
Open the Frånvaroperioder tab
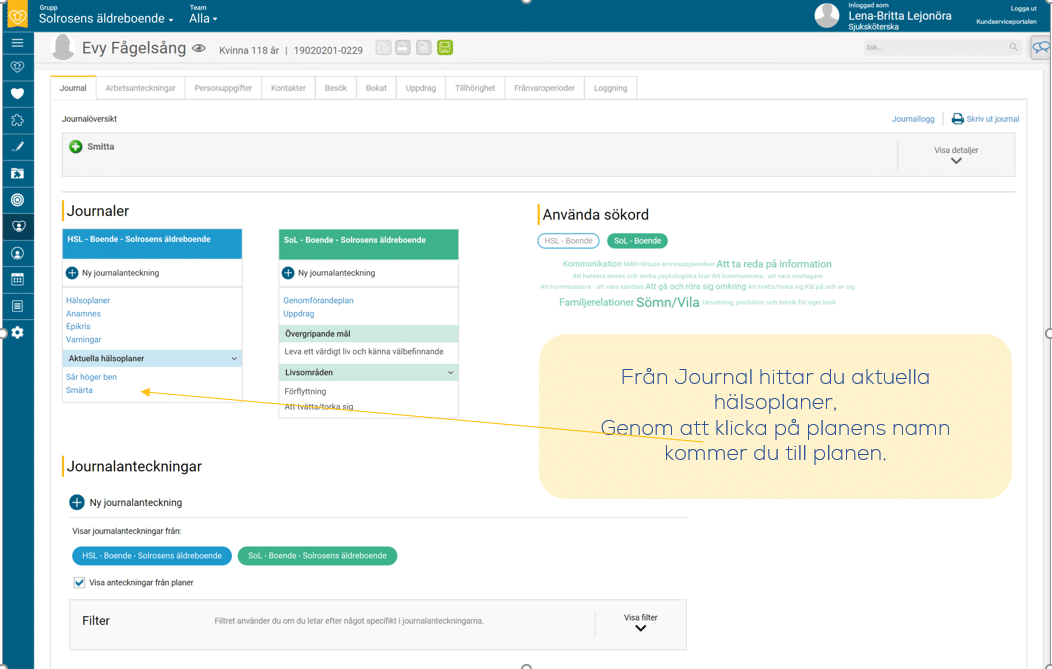[x=544, y=88]
